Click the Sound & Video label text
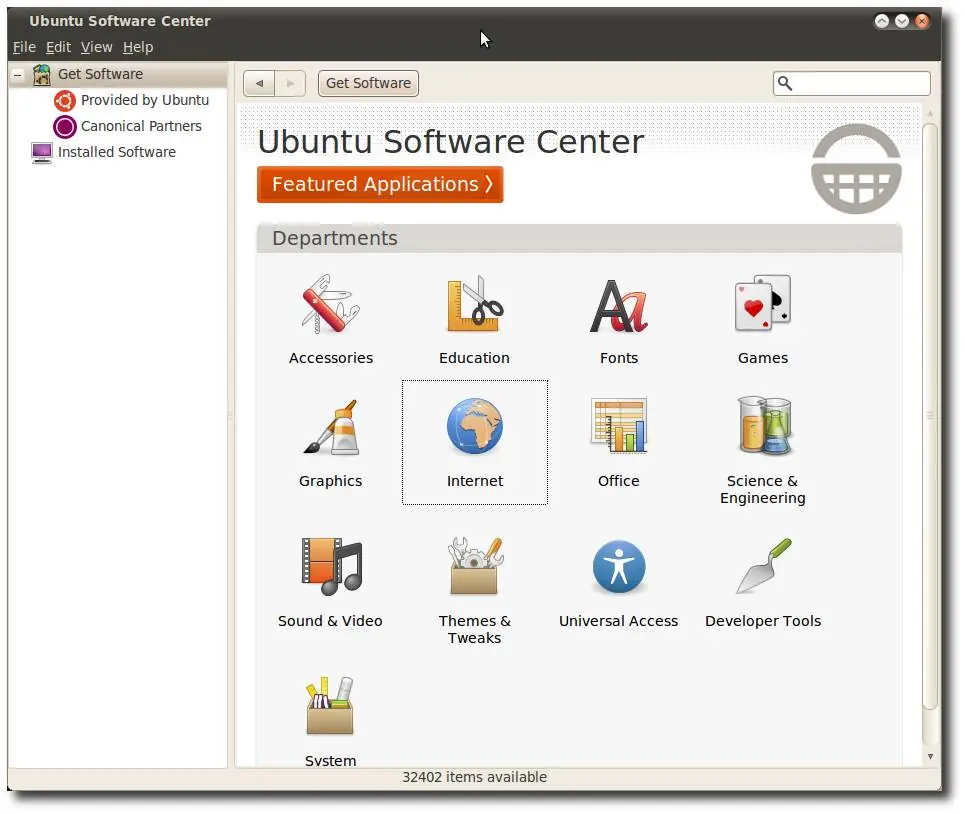 click(330, 621)
